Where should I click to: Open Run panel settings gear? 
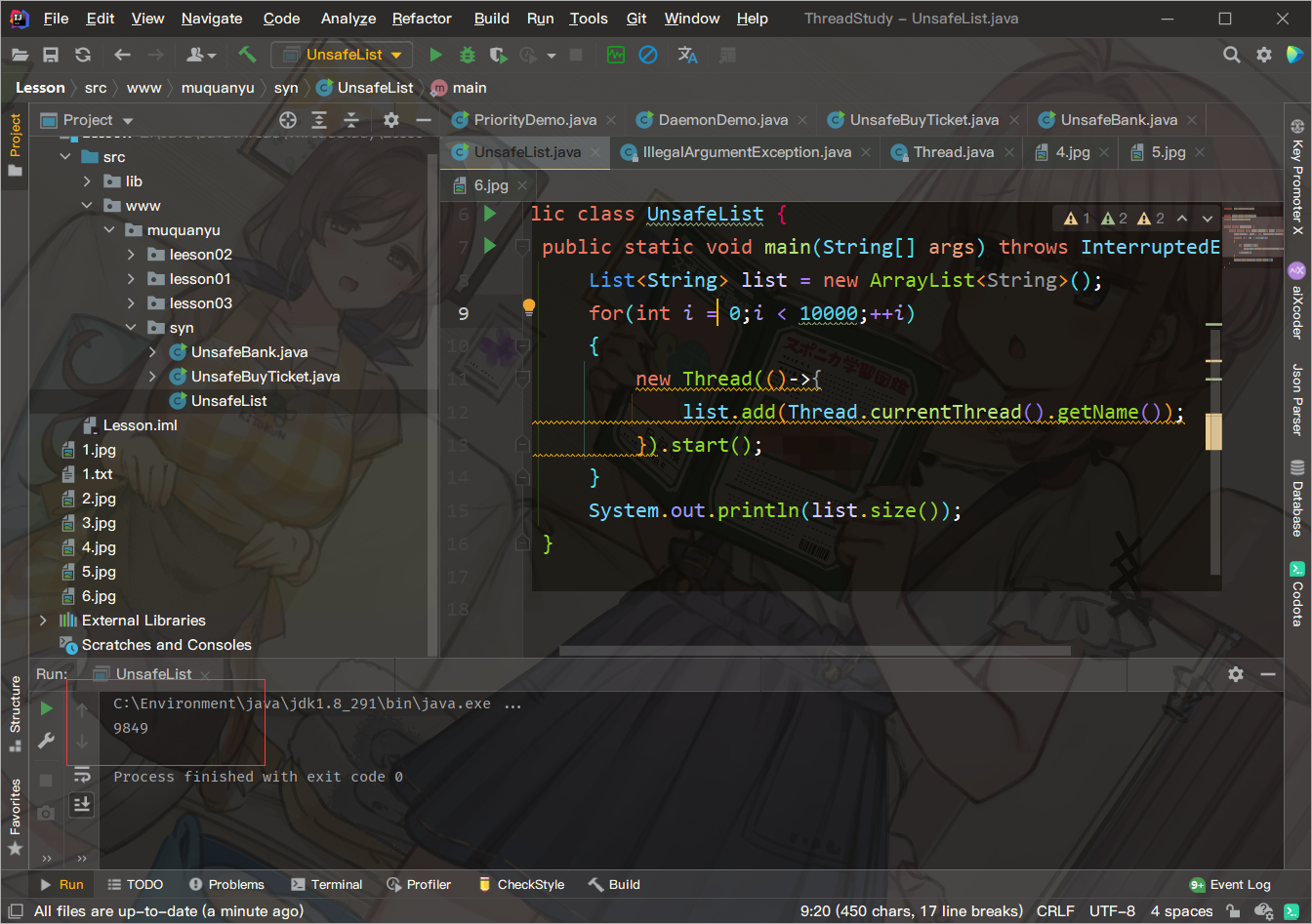pyautogui.click(x=1236, y=674)
